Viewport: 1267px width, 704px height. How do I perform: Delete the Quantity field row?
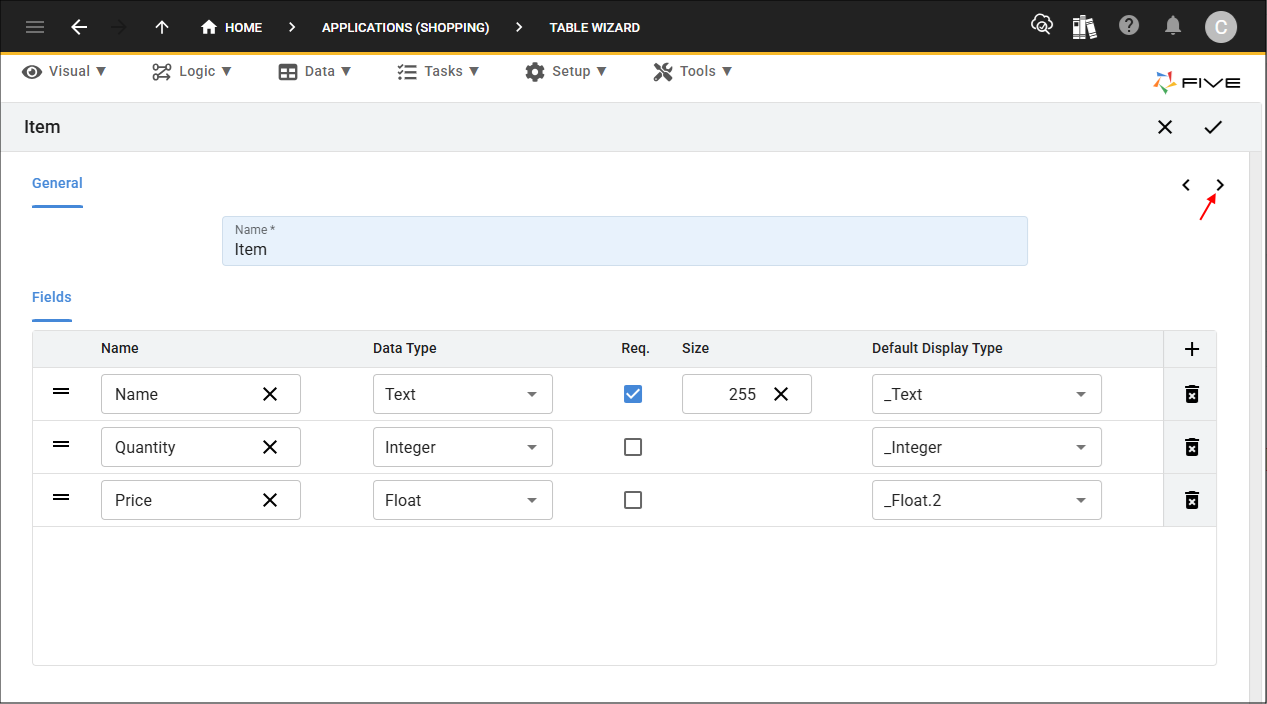click(1191, 447)
